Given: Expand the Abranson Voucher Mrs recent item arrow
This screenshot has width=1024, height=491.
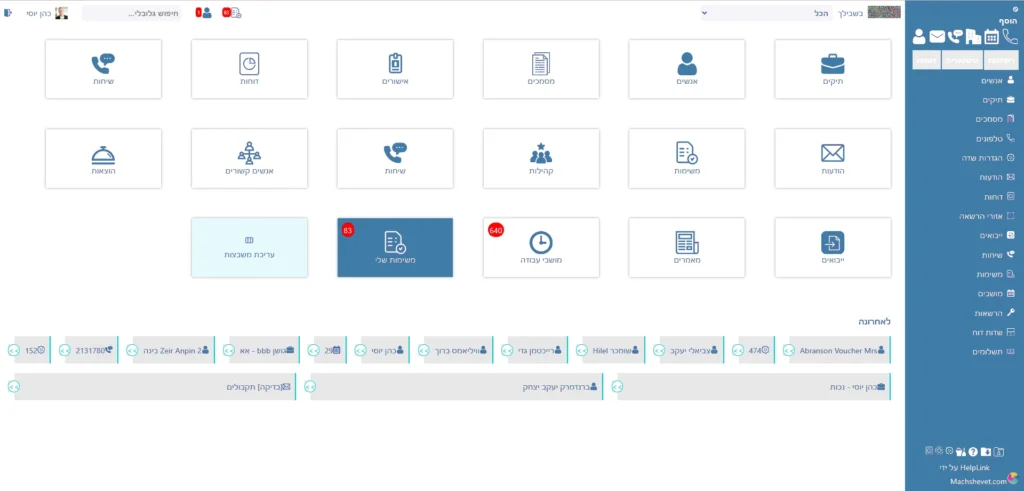Looking at the screenshot, I should [x=789, y=350].
